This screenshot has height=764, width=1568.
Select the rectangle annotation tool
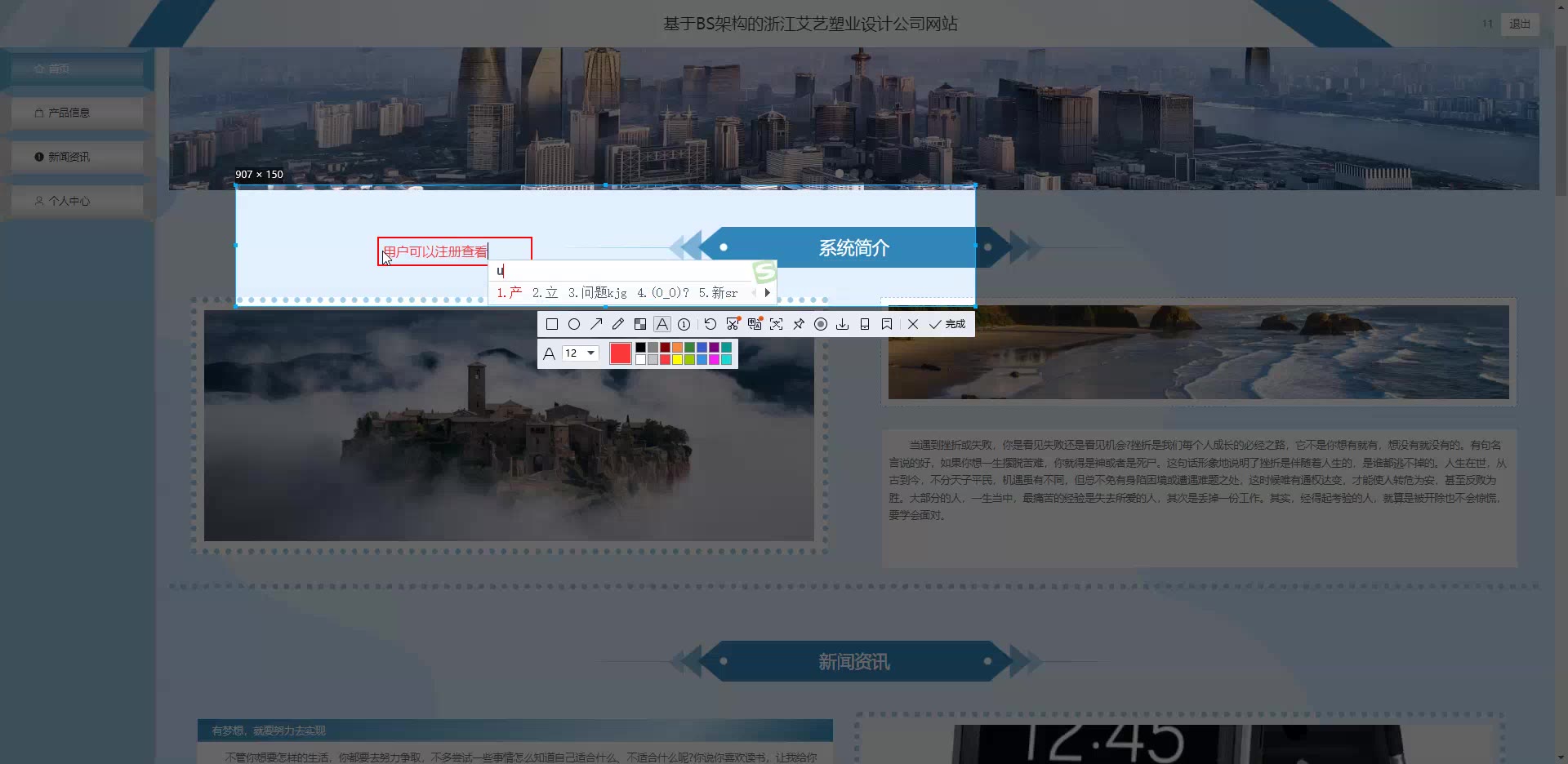(552, 324)
